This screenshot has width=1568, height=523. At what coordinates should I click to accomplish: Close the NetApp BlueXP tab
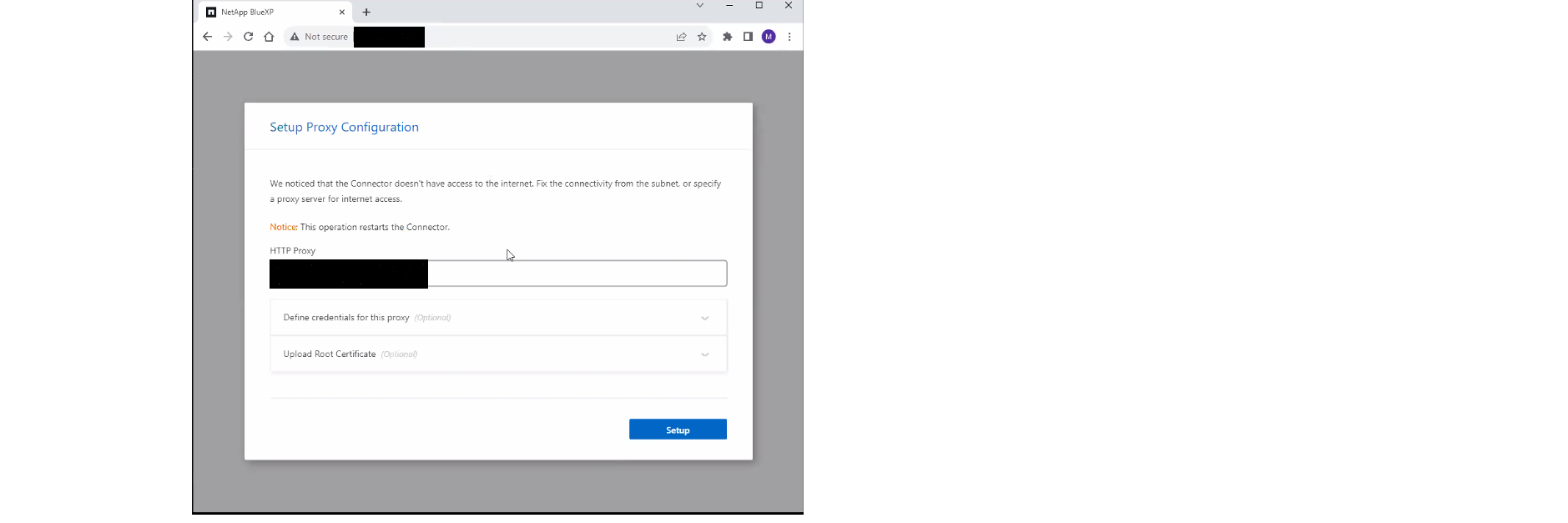click(342, 13)
